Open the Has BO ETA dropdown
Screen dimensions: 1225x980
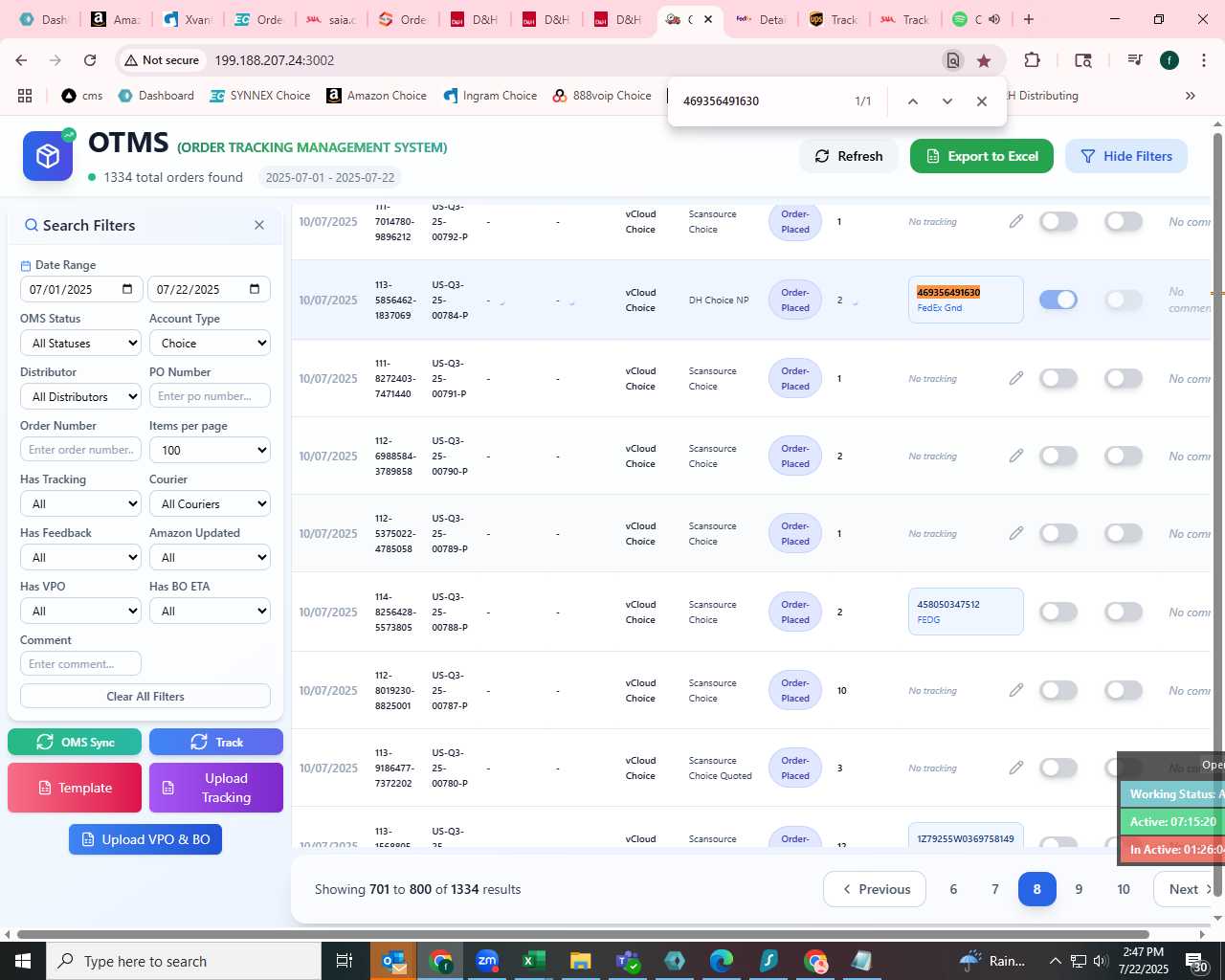210,611
